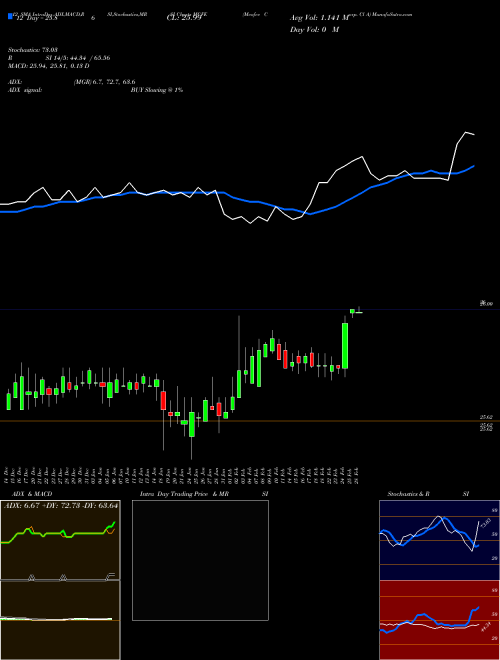The image size is (500, 660).
Task: Click the end of the blue SMA line
Action: pyautogui.click(x=474, y=166)
